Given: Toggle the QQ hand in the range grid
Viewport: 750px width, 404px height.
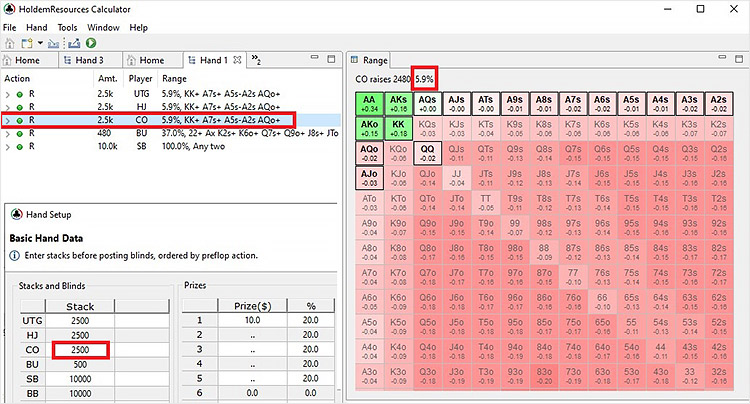Looking at the screenshot, I should 428,151.
